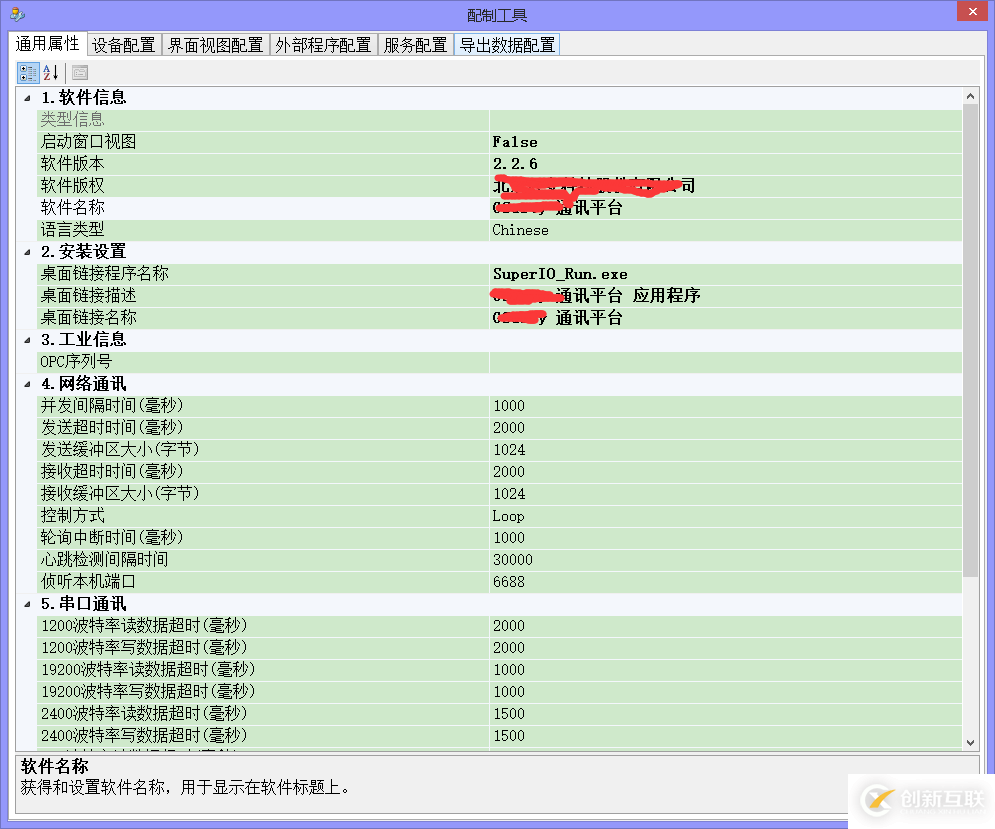Click the application icon in title bar

point(17,14)
